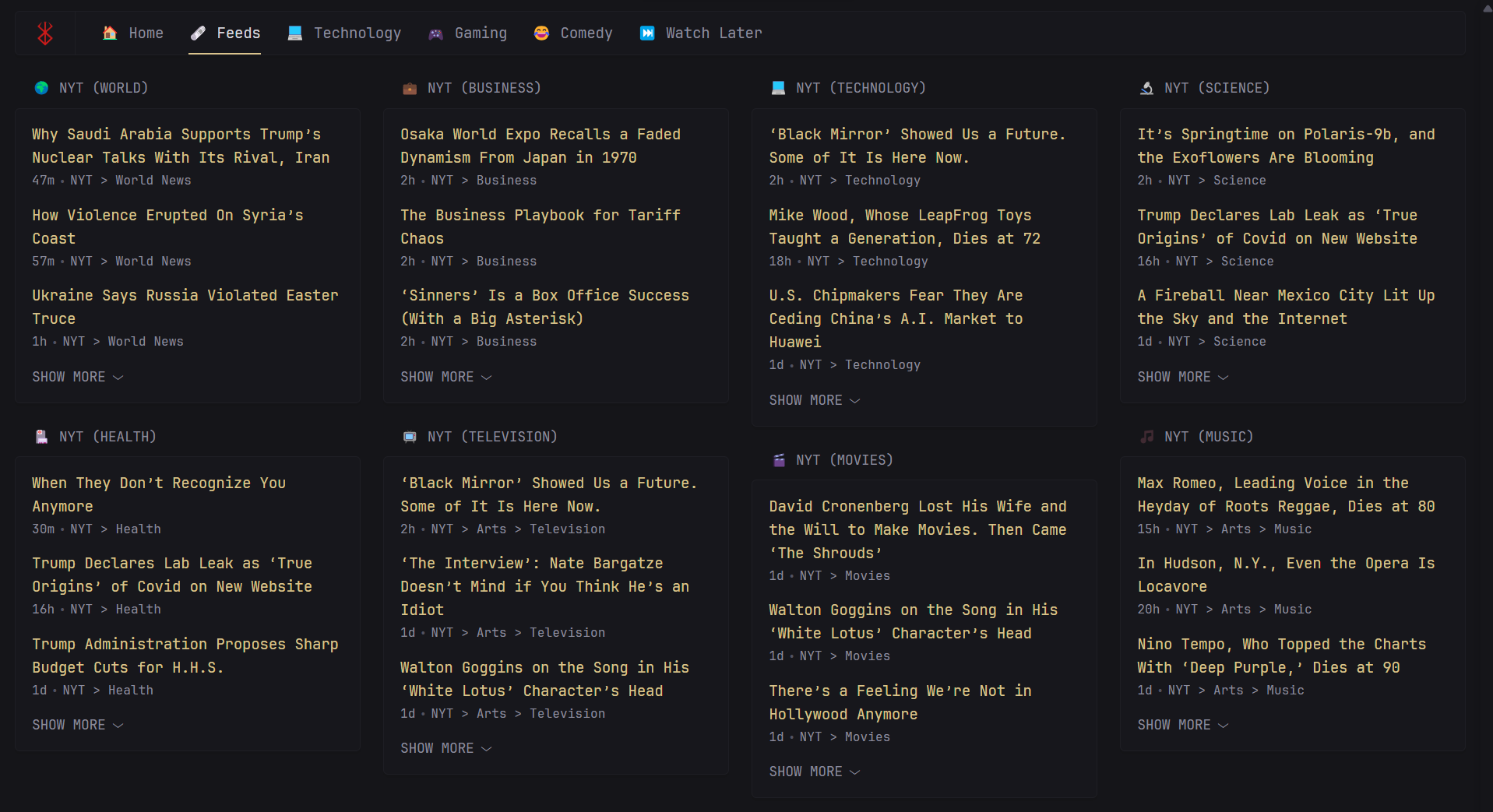Expand SHOW MORE in NYT (HEALTH)
The width and height of the screenshot is (1493, 812).
tap(78, 725)
